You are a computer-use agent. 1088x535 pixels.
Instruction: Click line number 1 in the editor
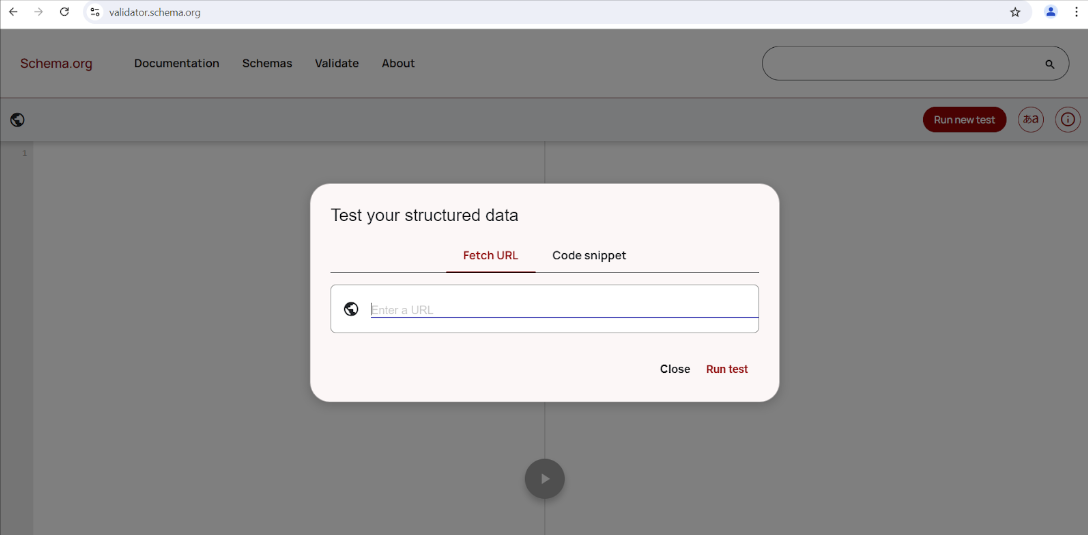(24, 153)
